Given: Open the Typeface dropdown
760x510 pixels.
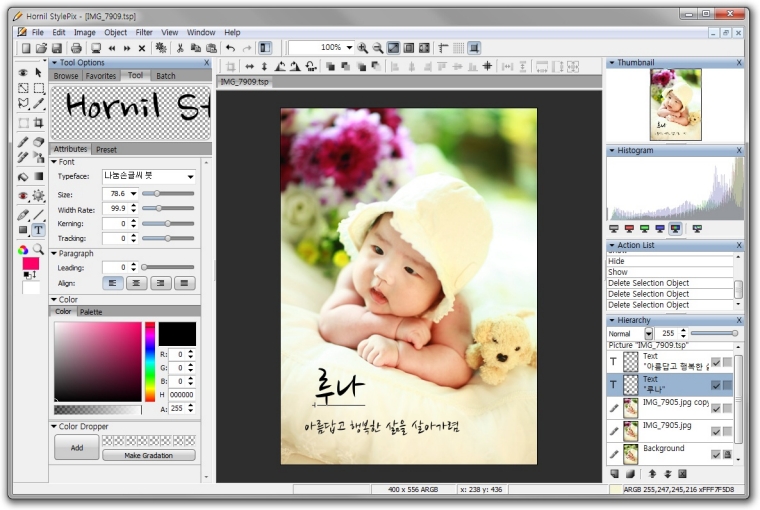Looking at the screenshot, I should tap(190, 177).
